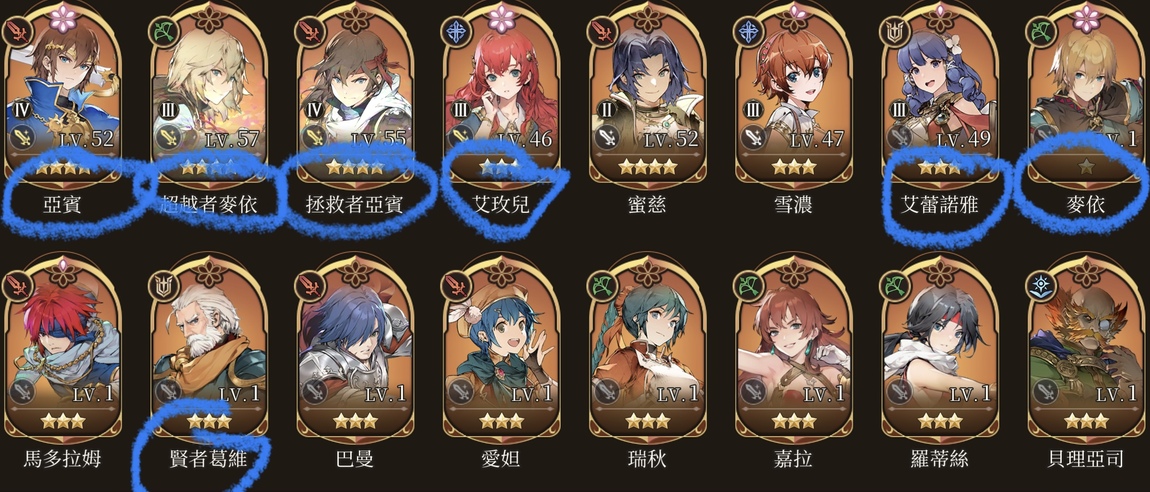Click the 雪濃 name label
The image size is (1150, 492).
coord(793,205)
